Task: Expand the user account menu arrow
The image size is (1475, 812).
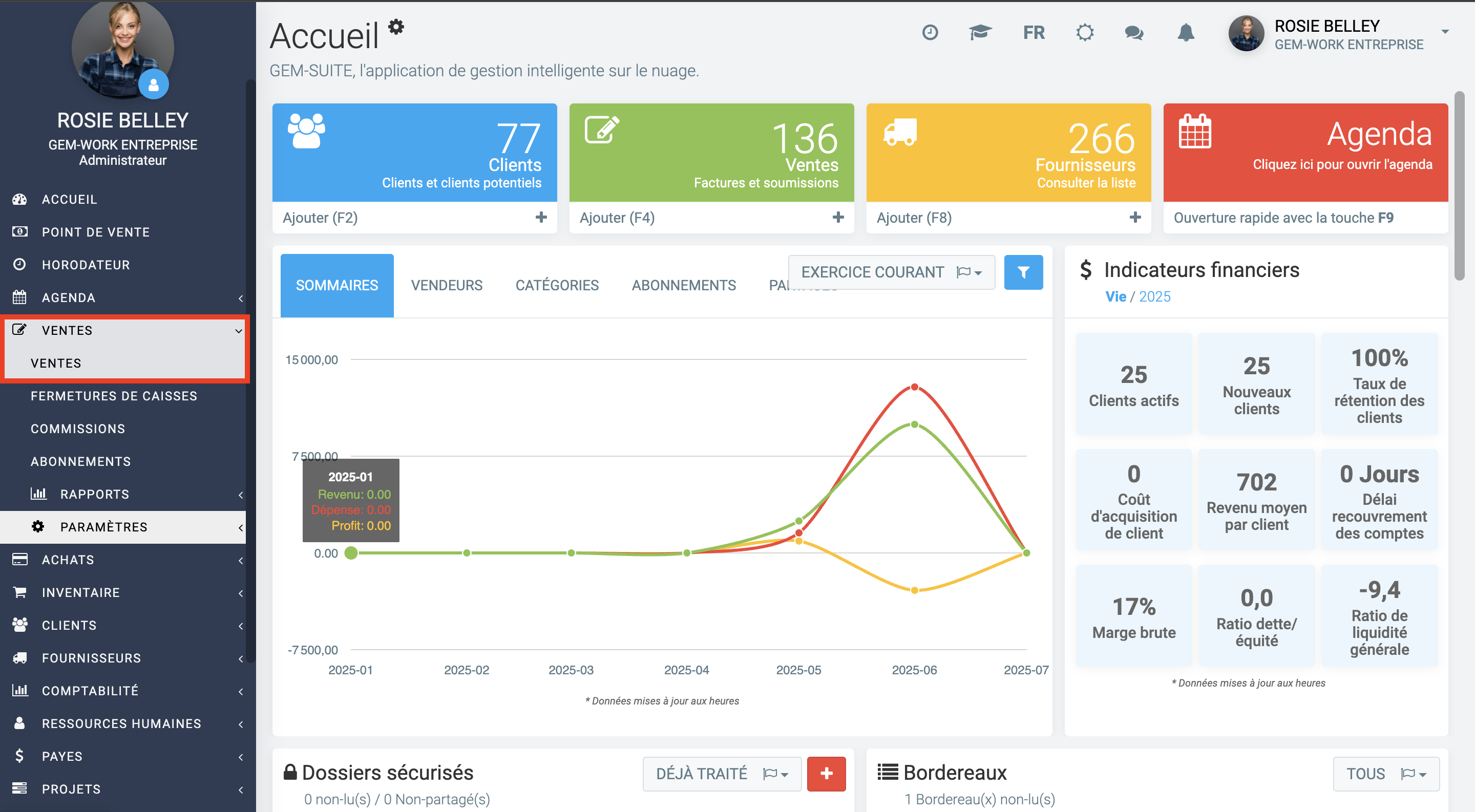Action: 1445,33
